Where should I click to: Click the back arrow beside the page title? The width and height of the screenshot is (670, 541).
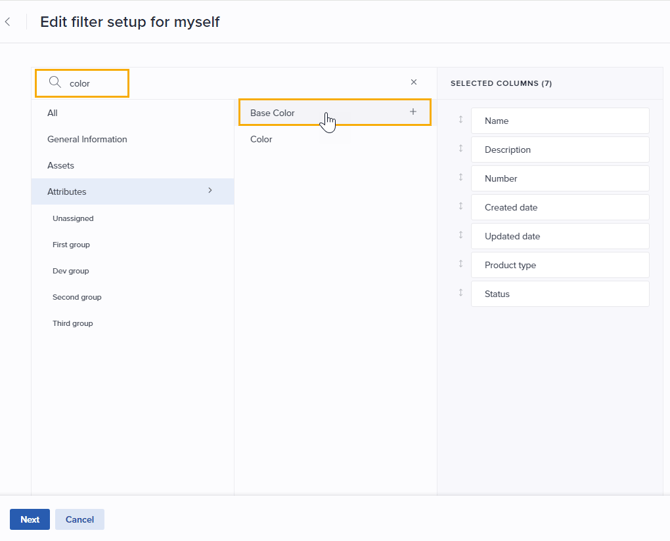click(8, 22)
